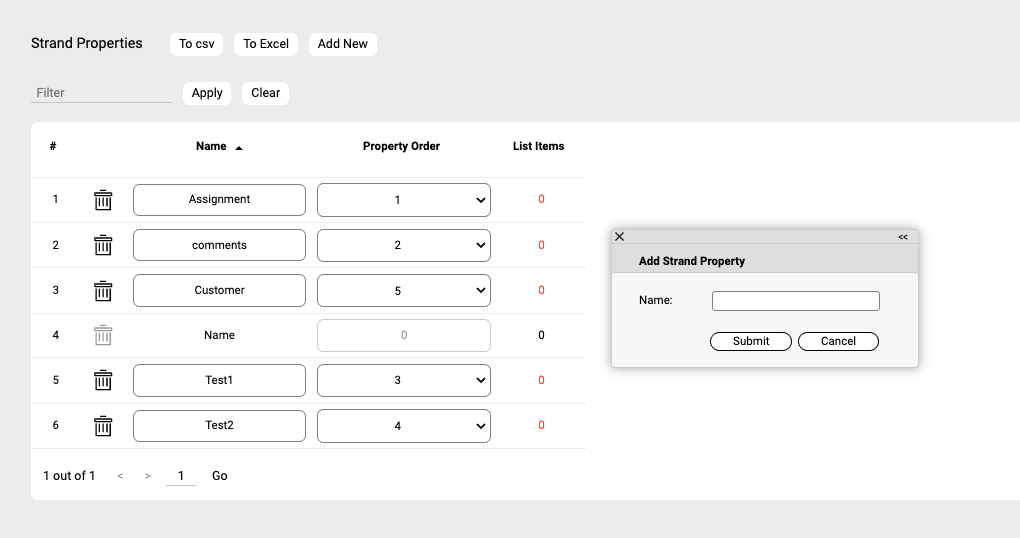Expand Property Order dropdown for comments
1020x538 pixels.
point(403,245)
